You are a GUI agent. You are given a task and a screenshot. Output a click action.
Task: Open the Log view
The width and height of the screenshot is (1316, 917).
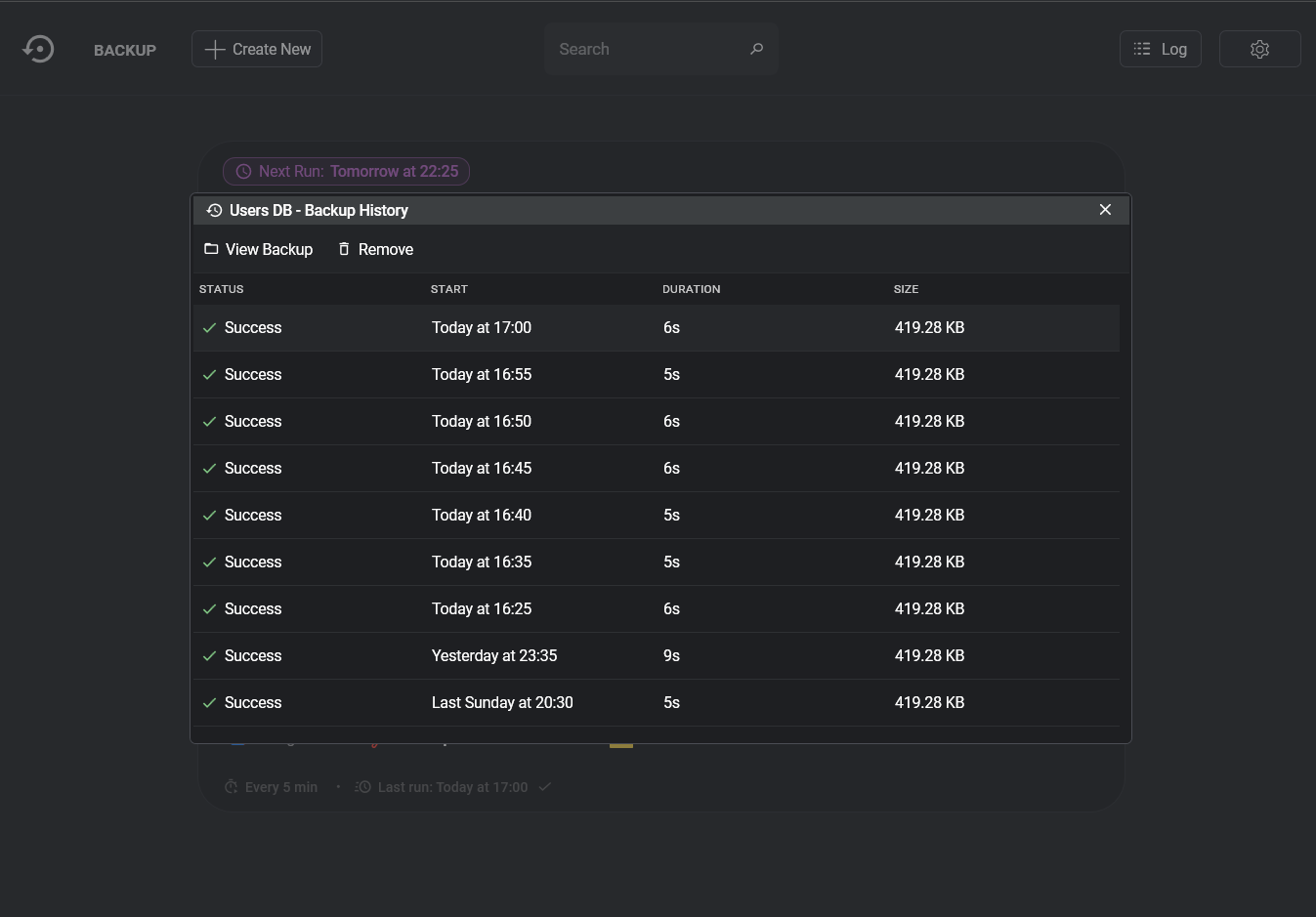(x=1160, y=49)
